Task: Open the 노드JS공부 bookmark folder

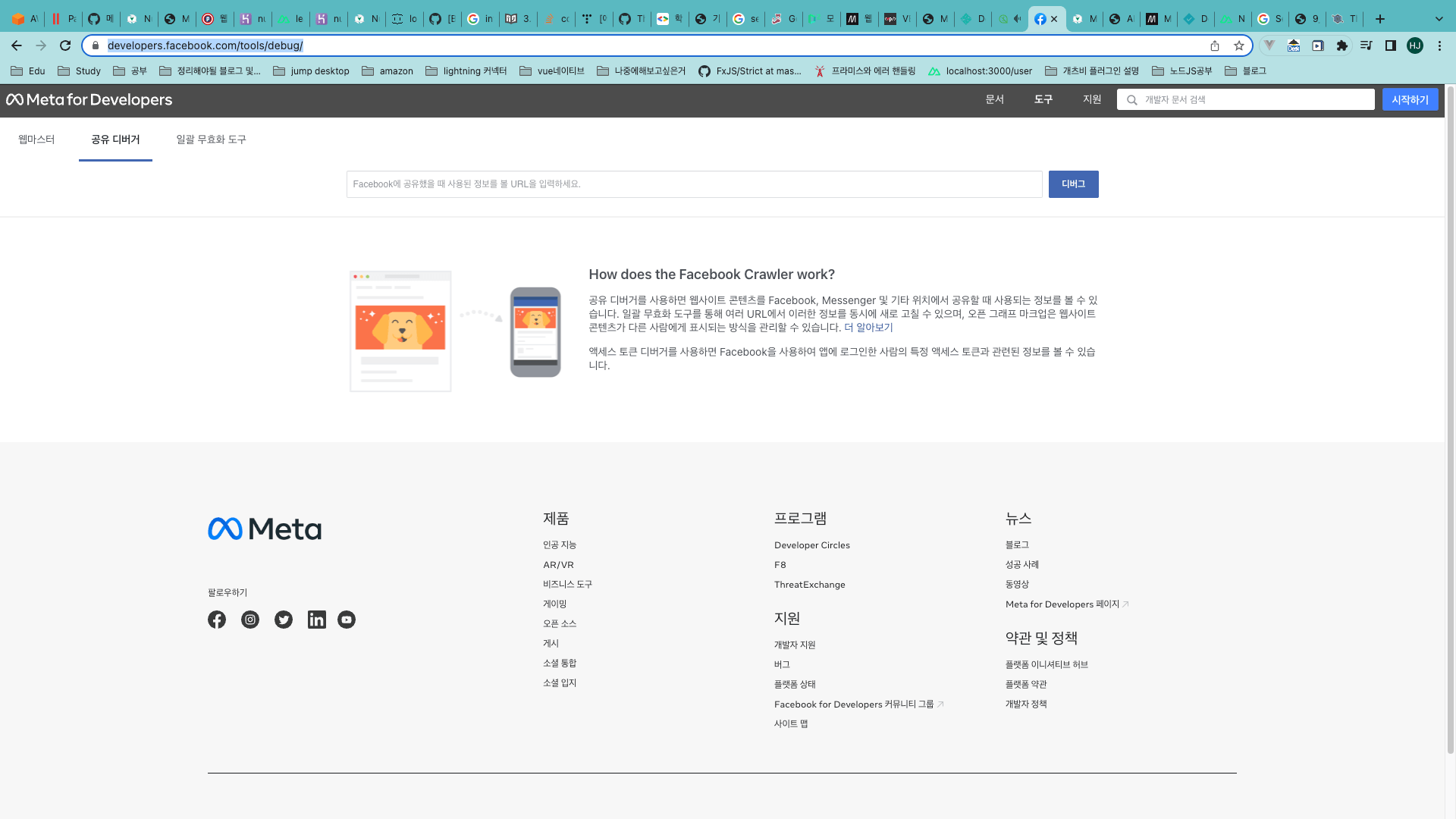Action: (1181, 71)
